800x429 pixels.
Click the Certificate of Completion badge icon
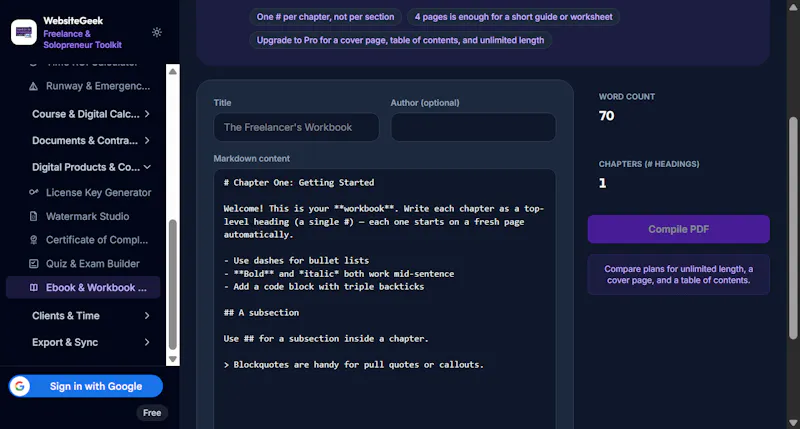click(34, 240)
